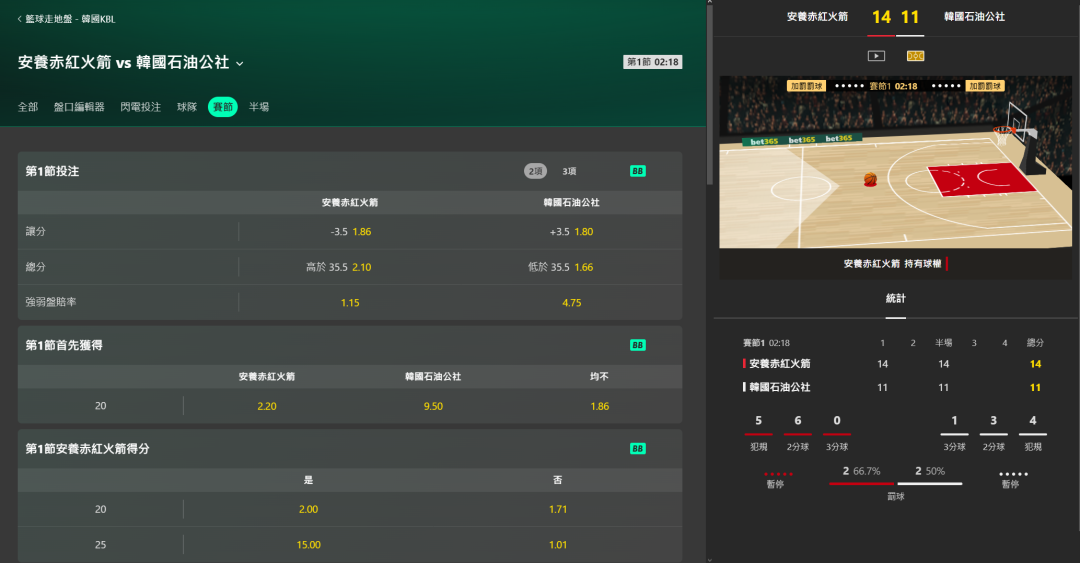Screen dimensions: 1080x563
Task: Select 是 for 20 points at 2.00
Action: click(309, 509)
